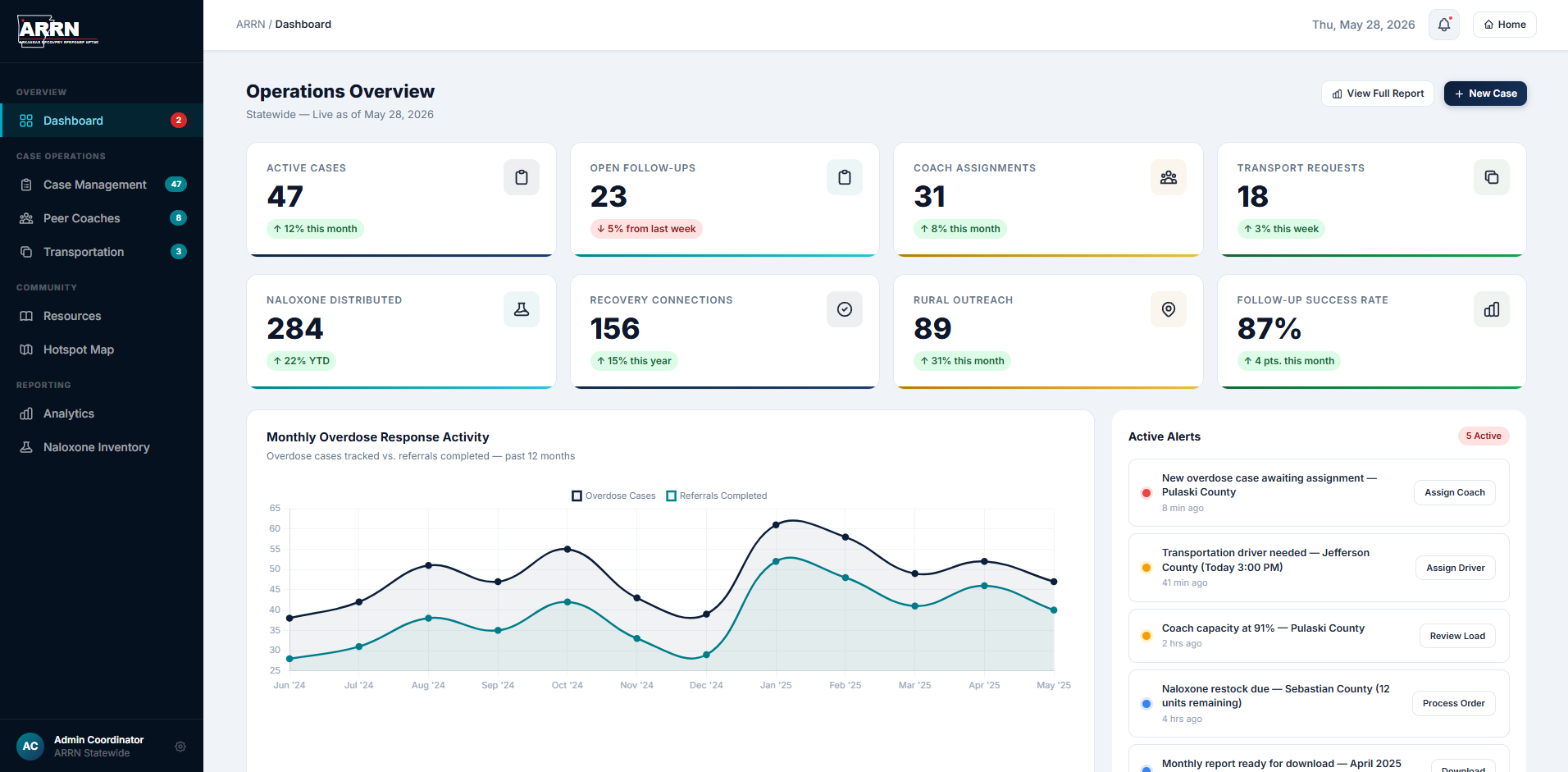The image size is (1568, 772).
Task: Click the 'Thu, May 28, 2026' date
Action: [x=1364, y=25]
